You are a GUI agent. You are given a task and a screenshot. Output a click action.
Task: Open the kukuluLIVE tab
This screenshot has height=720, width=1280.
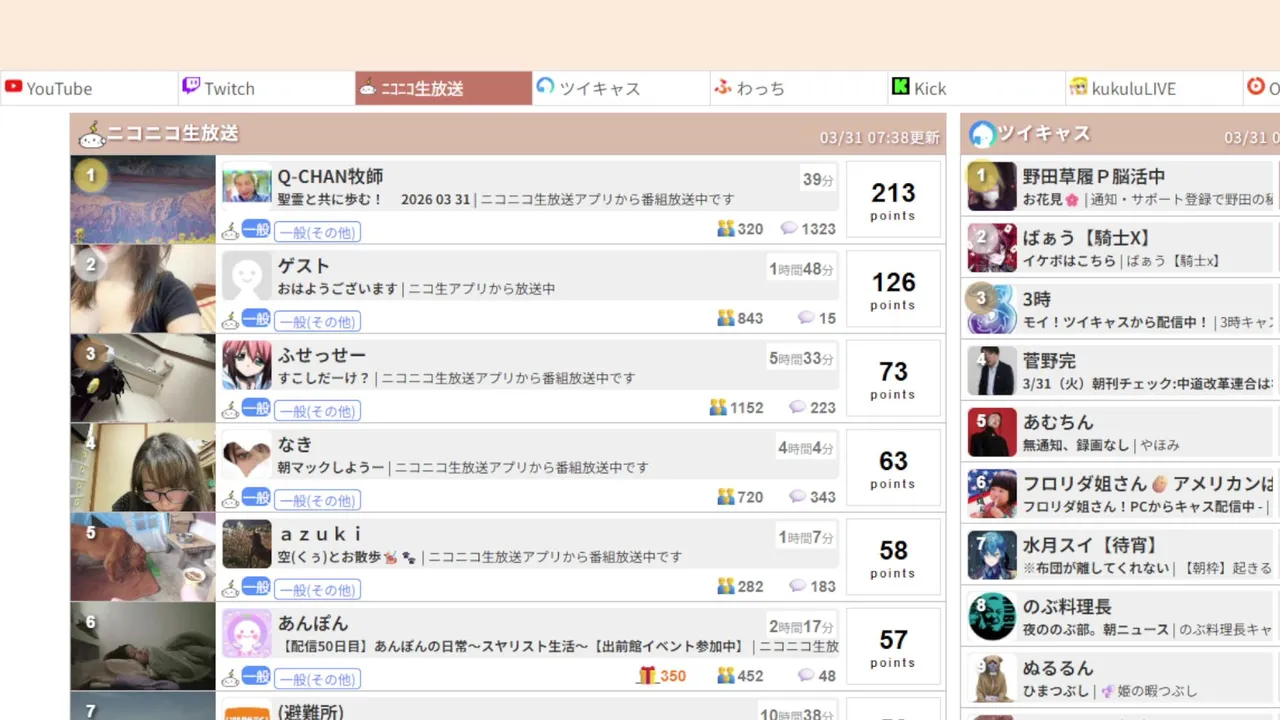1153,88
